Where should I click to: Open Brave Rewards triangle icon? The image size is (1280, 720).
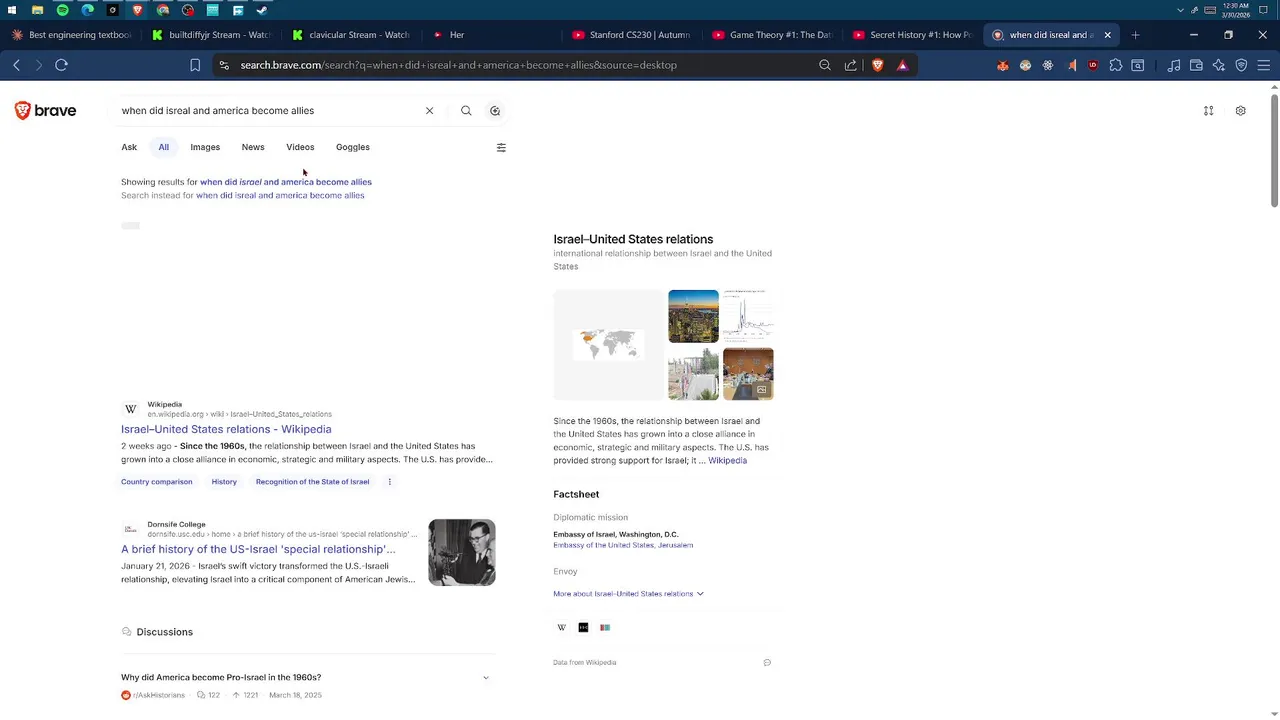point(902,65)
